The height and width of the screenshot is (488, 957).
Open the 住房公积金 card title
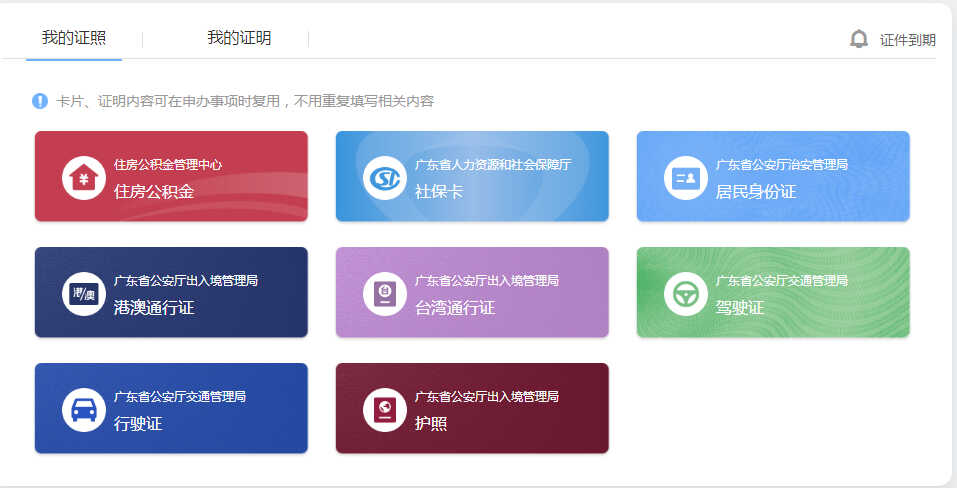pos(154,191)
